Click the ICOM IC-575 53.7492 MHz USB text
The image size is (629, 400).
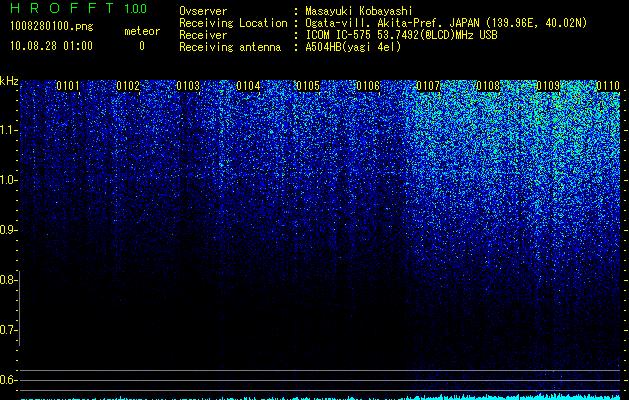(x=401, y=35)
